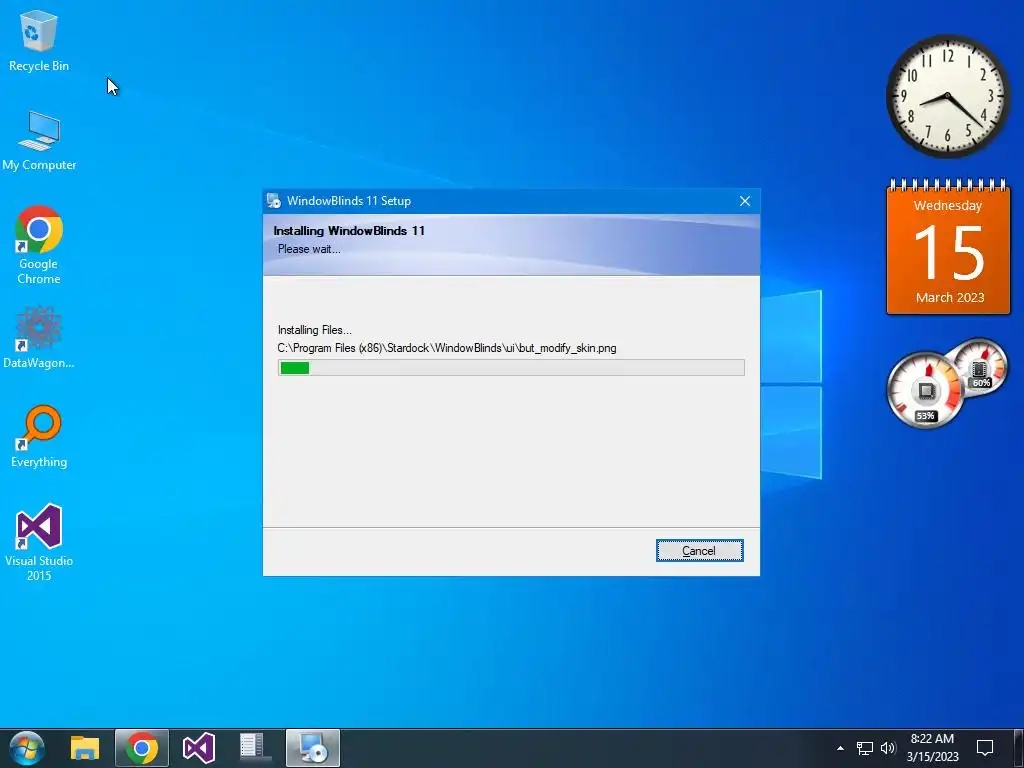
Task: Click the installation progress bar
Action: pyautogui.click(x=511, y=368)
